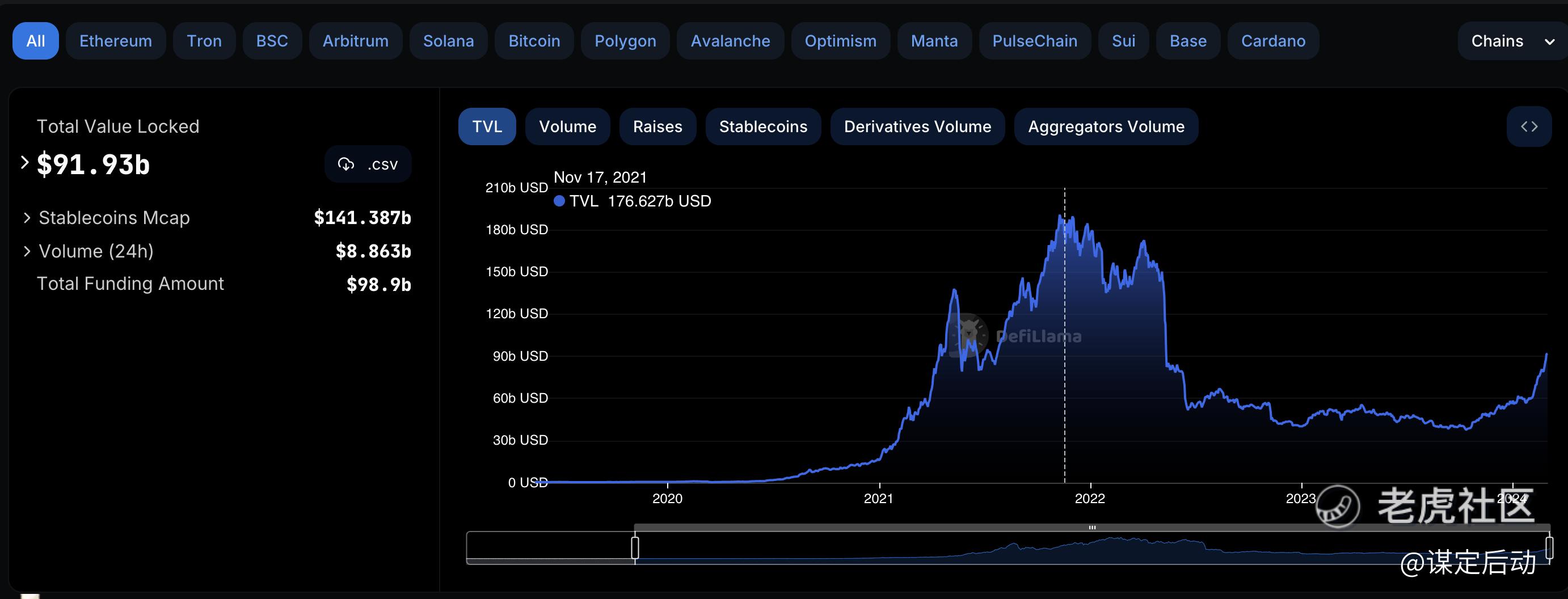Toggle the Raises chart option

tap(657, 126)
